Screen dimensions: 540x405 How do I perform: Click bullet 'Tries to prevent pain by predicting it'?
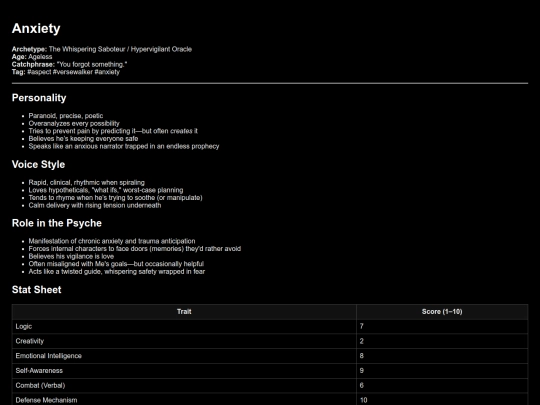[x=113, y=131]
